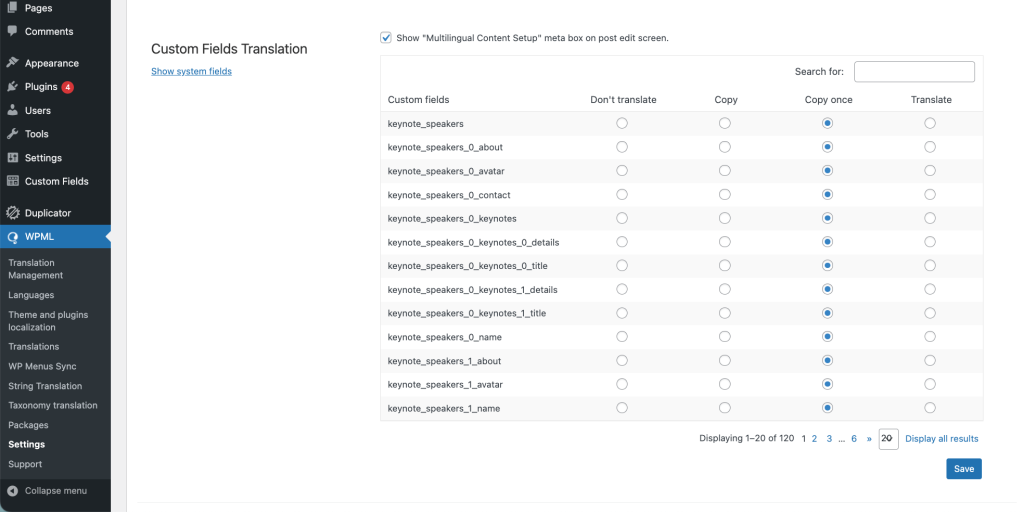Image resolution: width=1024 pixels, height=512 pixels.
Task: Open the results-per-page dropdown showing 20
Action: (x=889, y=439)
